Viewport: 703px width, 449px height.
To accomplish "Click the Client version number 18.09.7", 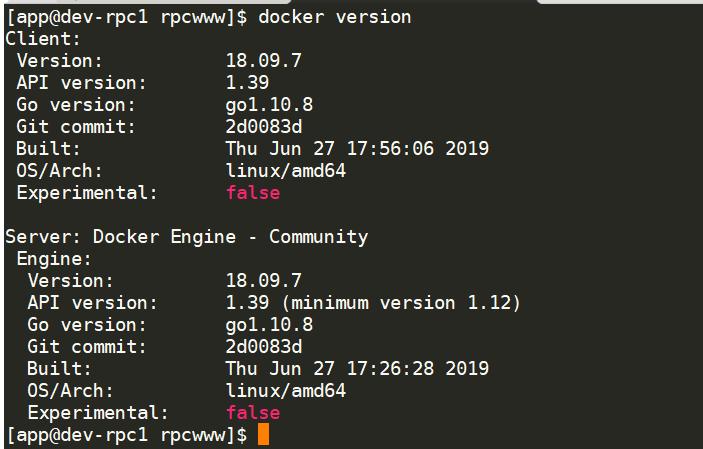I will (x=264, y=61).
